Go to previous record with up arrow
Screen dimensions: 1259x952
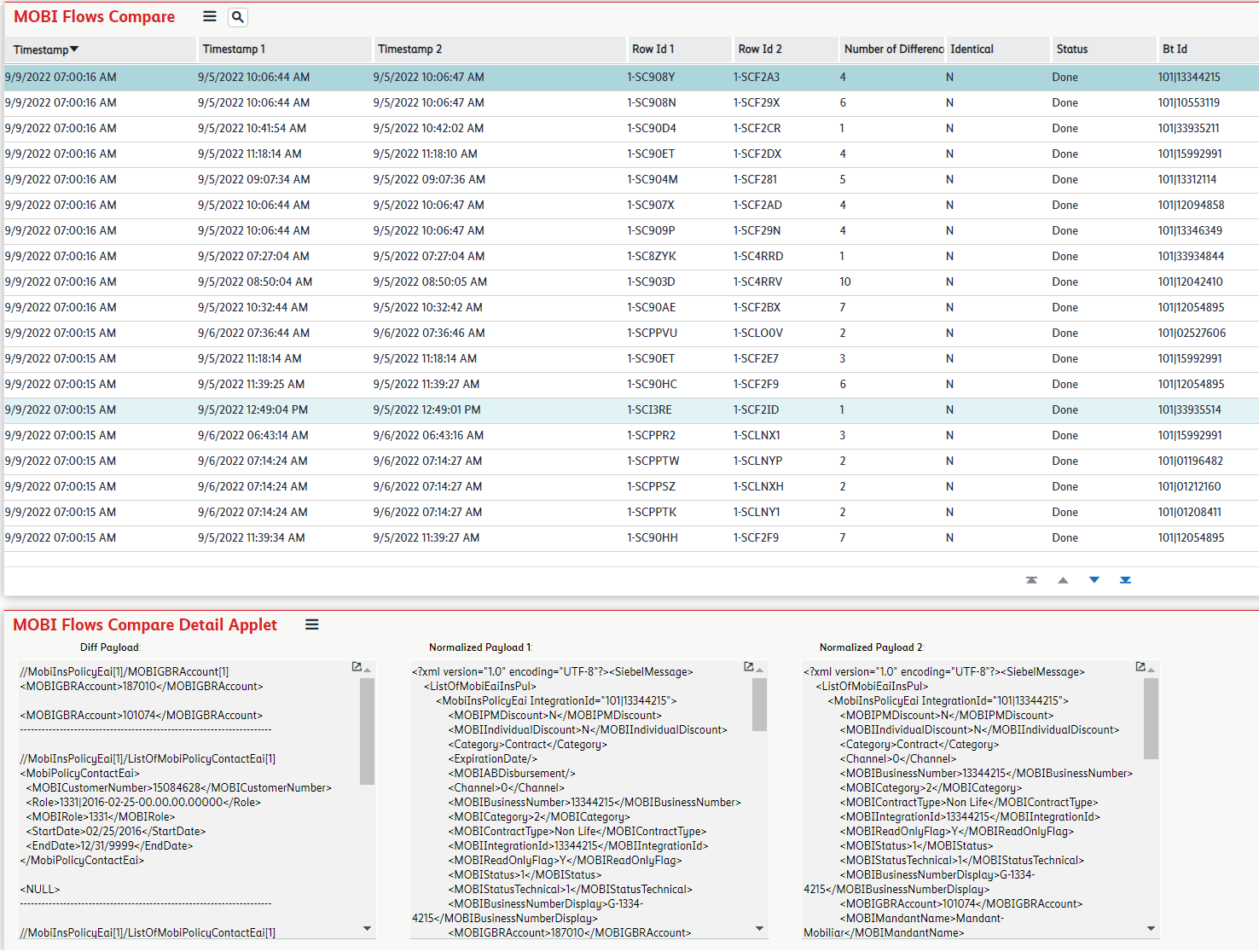(1063, 580)
